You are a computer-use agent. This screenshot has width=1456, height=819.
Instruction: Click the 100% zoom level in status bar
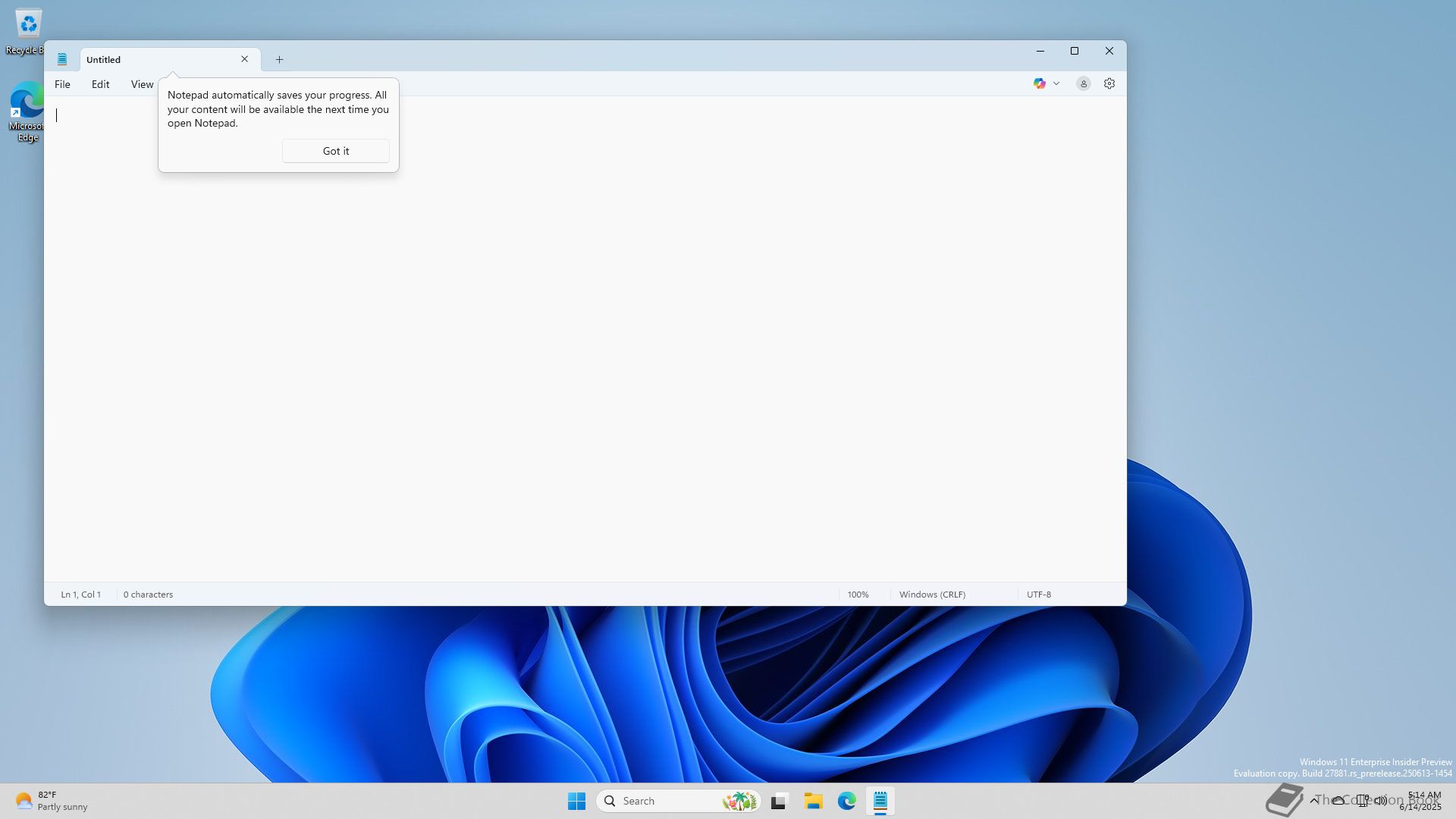858,595
